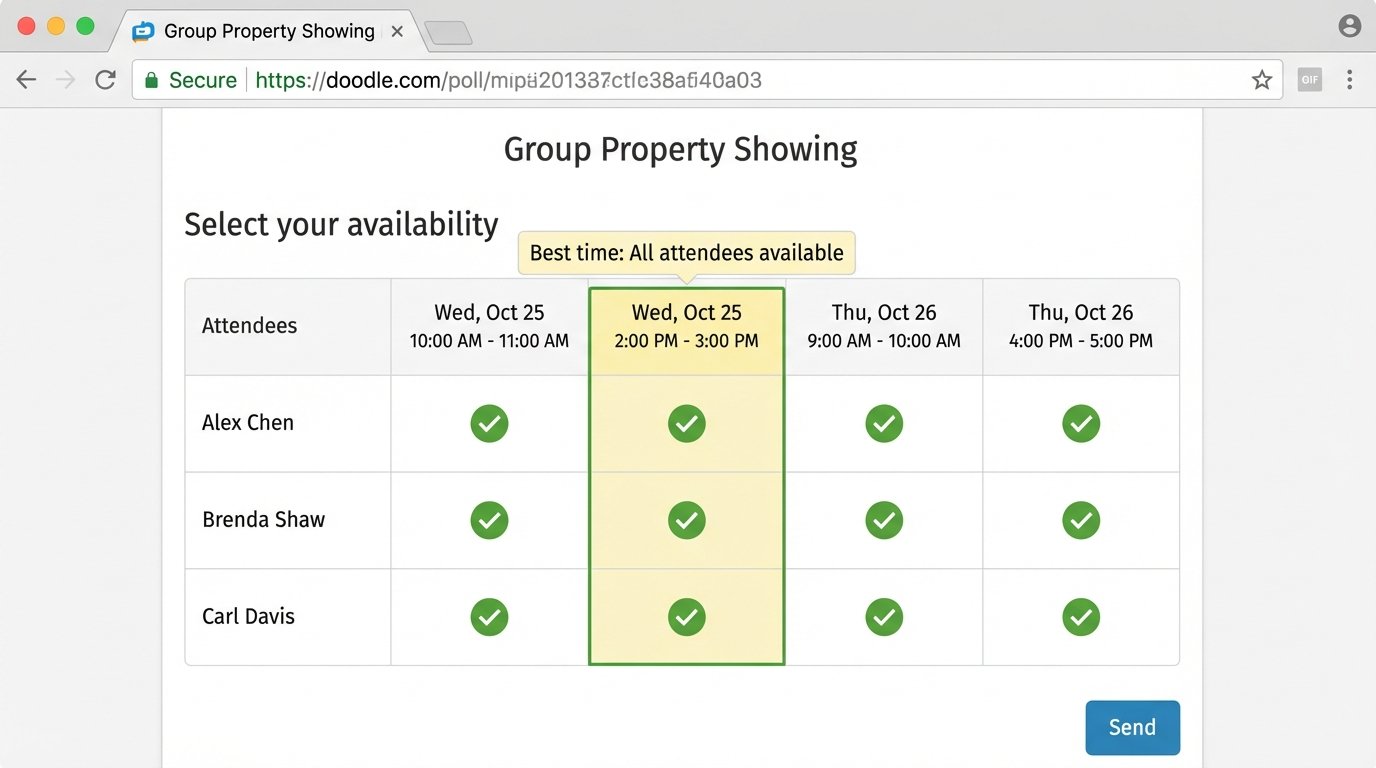Click the user profile avatar icon
1376x768 pixels.
click(1349, 27)
